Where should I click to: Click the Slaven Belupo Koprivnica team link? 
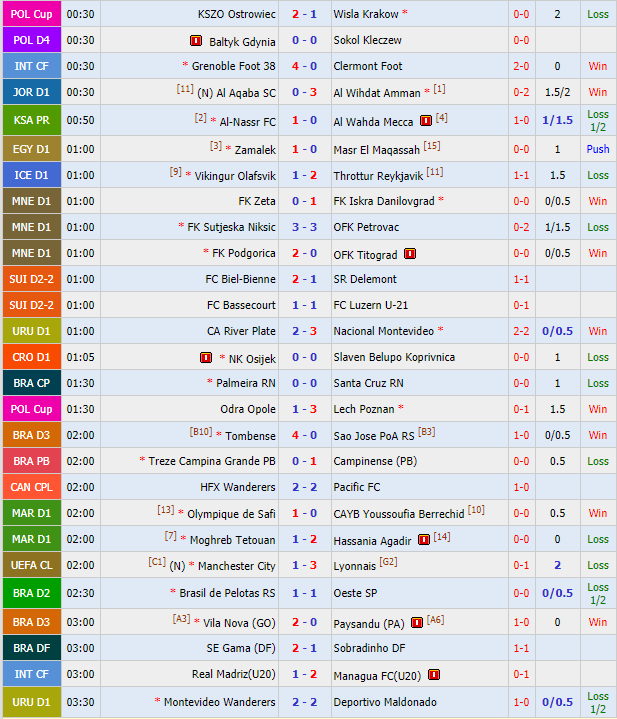click(394, 357)
